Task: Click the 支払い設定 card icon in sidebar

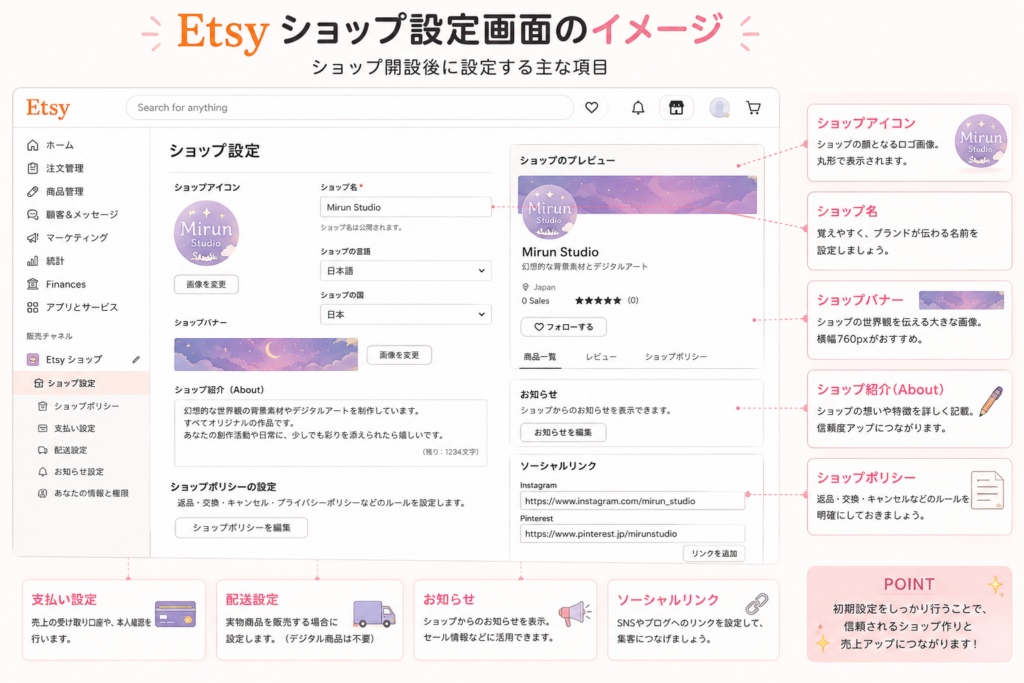Action: pos(42,428)
